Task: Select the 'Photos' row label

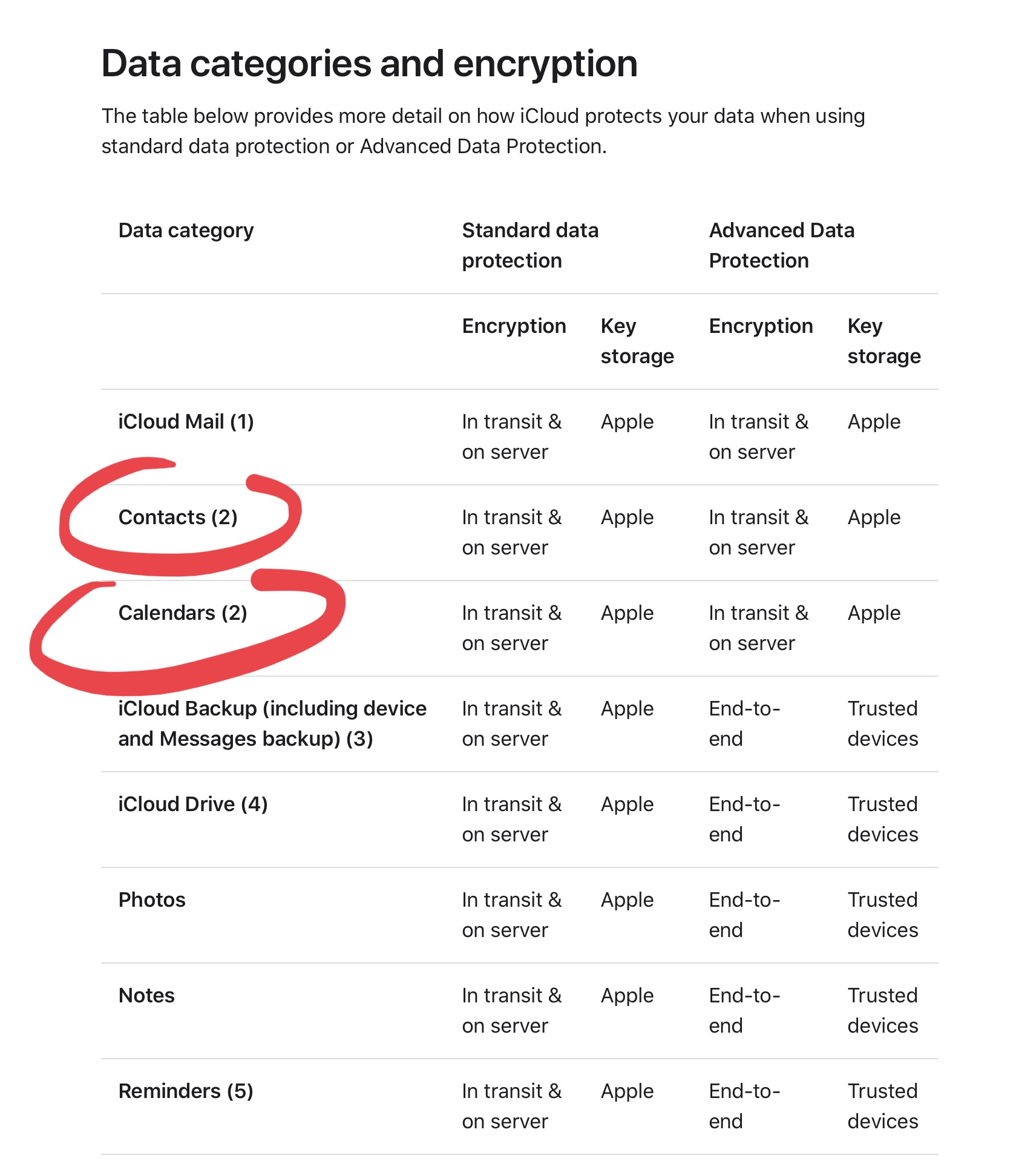Action: tap(152, 899)
